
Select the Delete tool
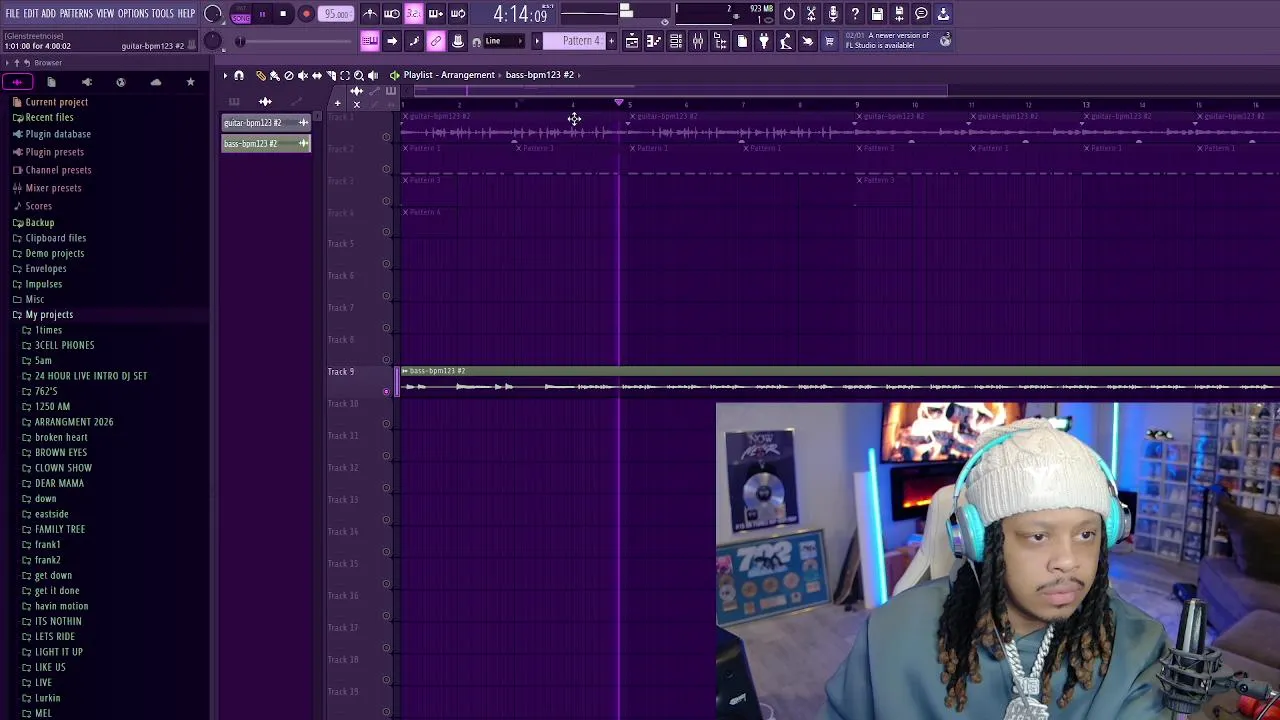(x=289, y=75)
